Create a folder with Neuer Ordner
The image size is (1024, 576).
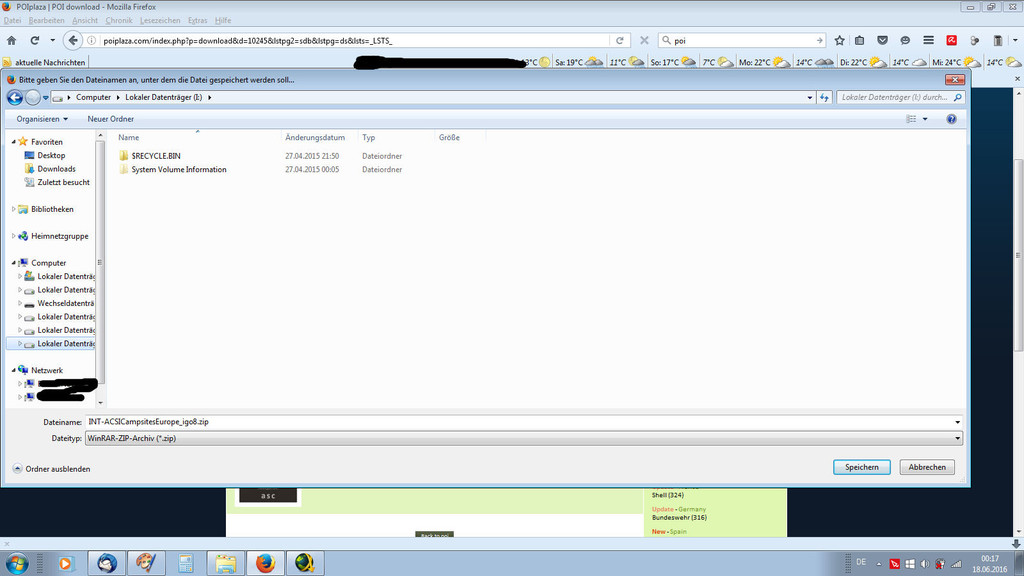110,119
